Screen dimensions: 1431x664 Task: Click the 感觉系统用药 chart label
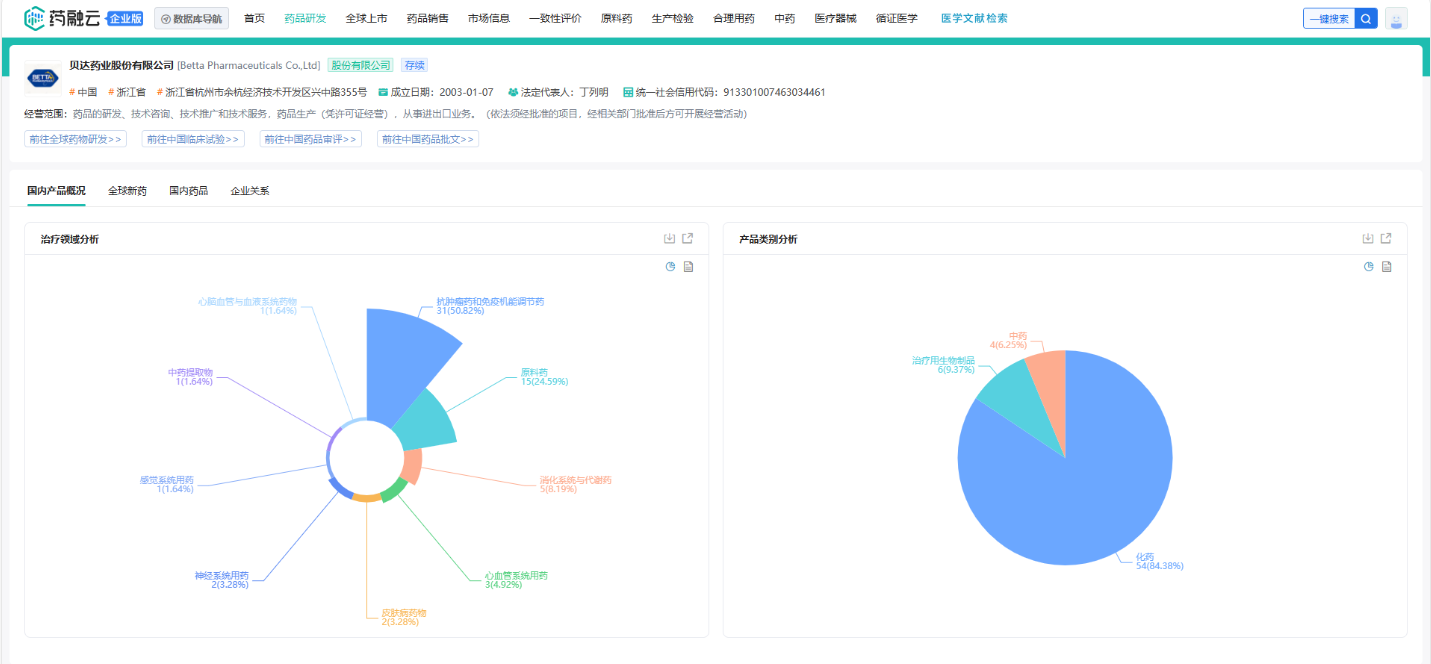[x=166, y=484]
